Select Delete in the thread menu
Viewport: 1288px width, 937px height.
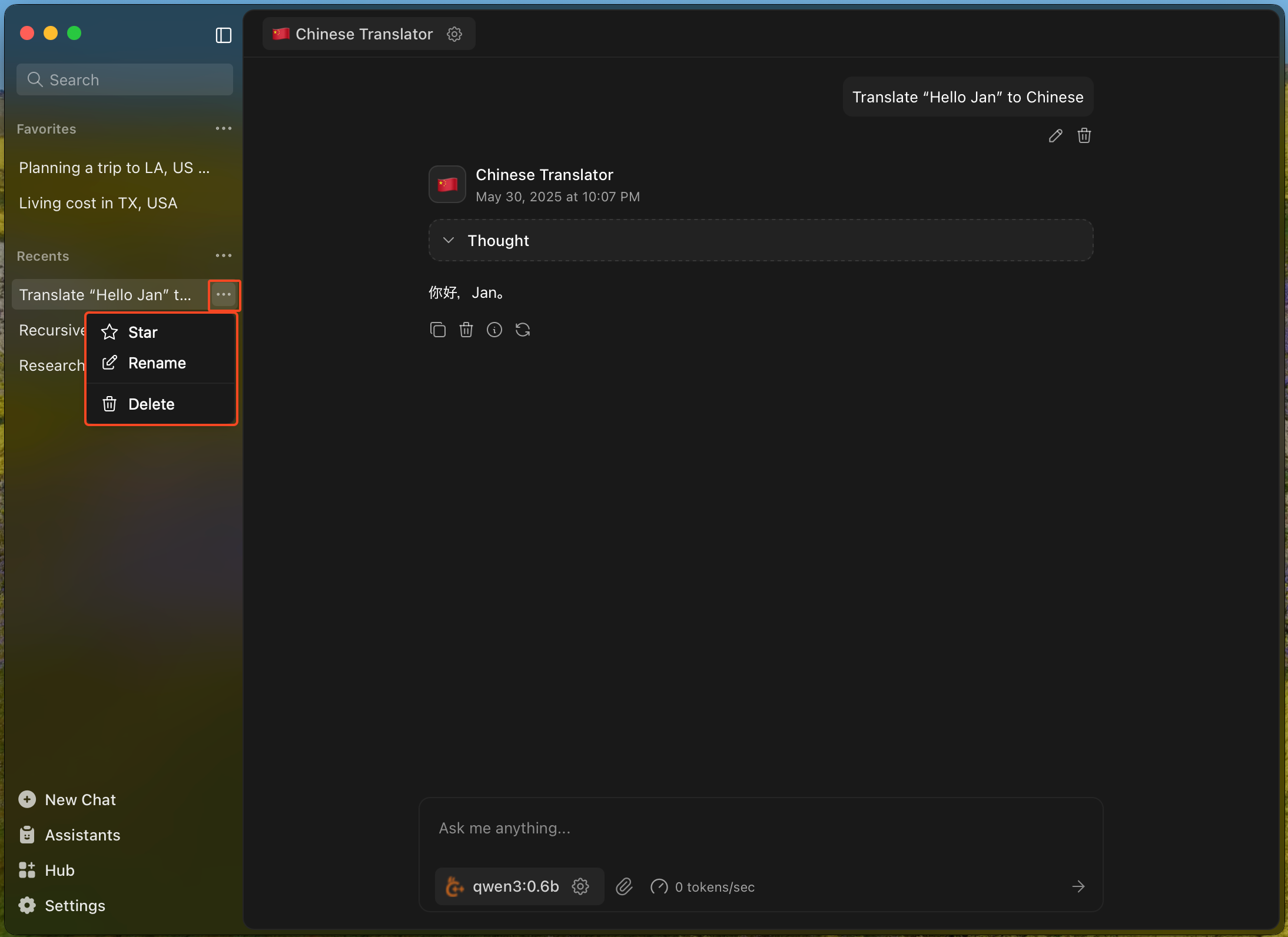pos(151,404)
